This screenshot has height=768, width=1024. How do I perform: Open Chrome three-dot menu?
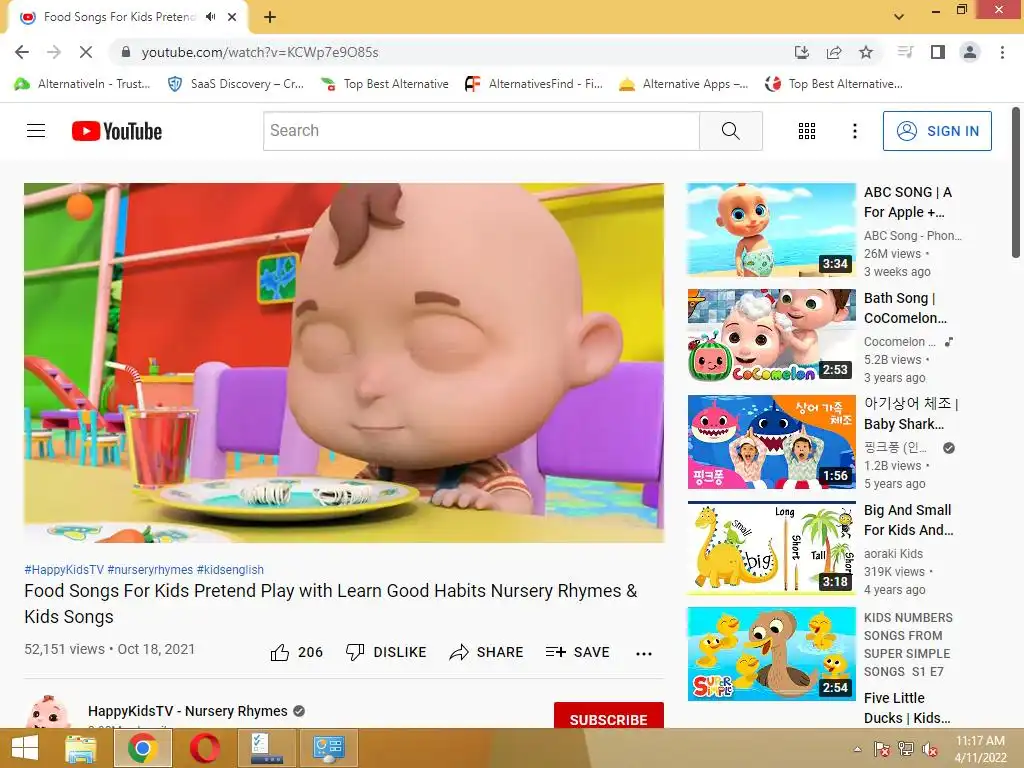(1002, 52)
